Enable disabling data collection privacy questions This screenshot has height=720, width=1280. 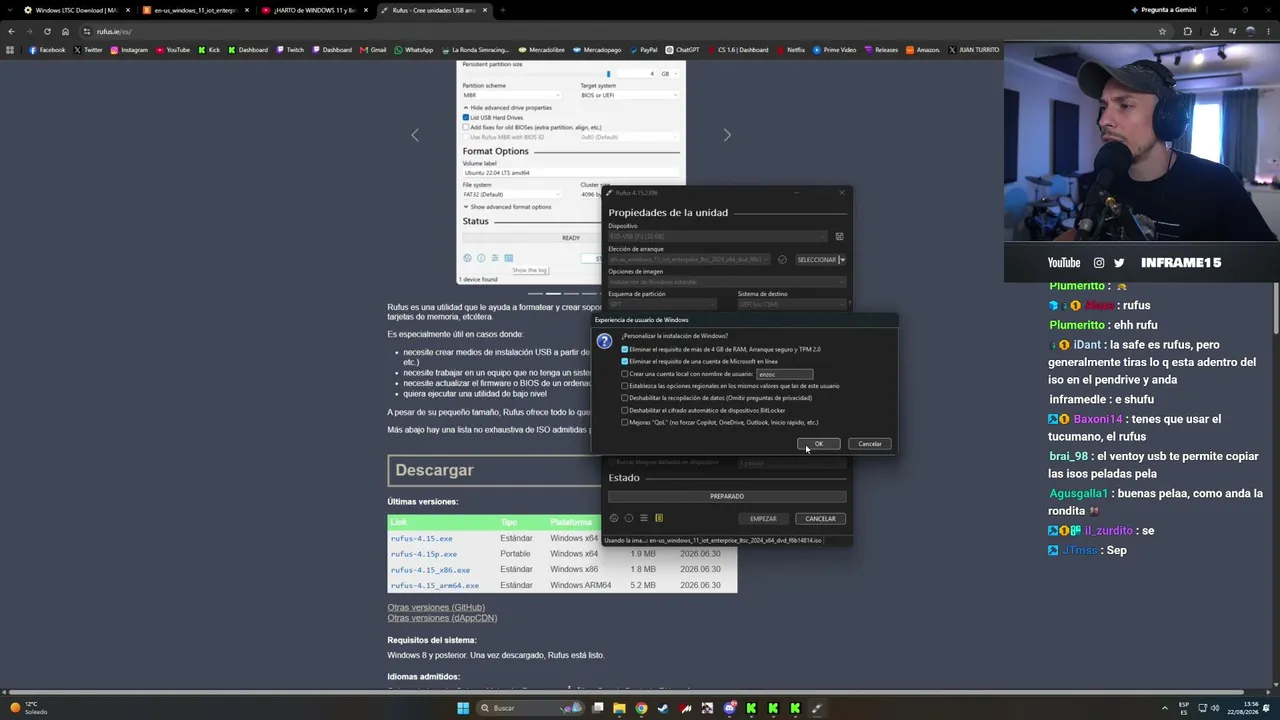[625, 398]
